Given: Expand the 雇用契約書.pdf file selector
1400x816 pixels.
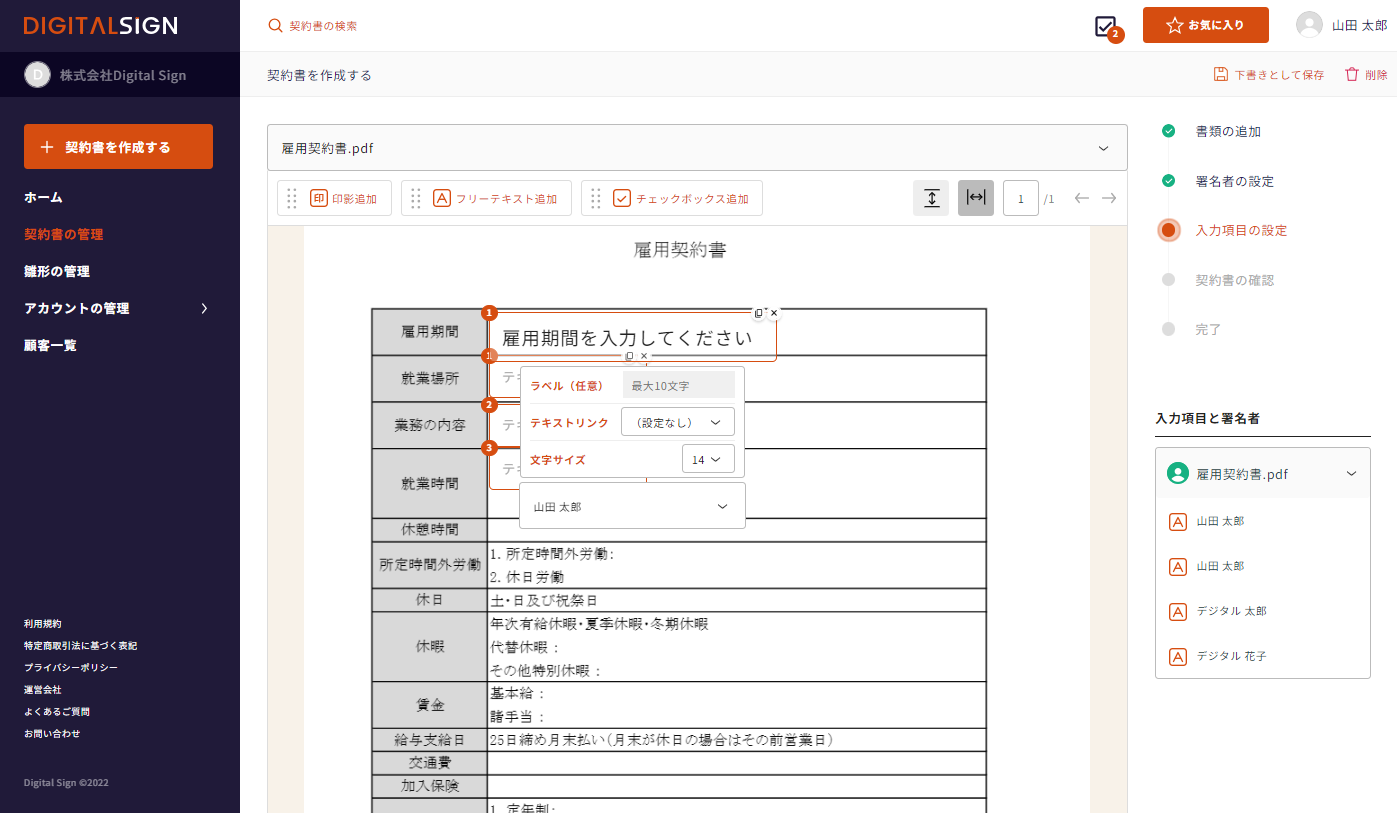Looking at the screenshot, I should (x=697, y=148).
